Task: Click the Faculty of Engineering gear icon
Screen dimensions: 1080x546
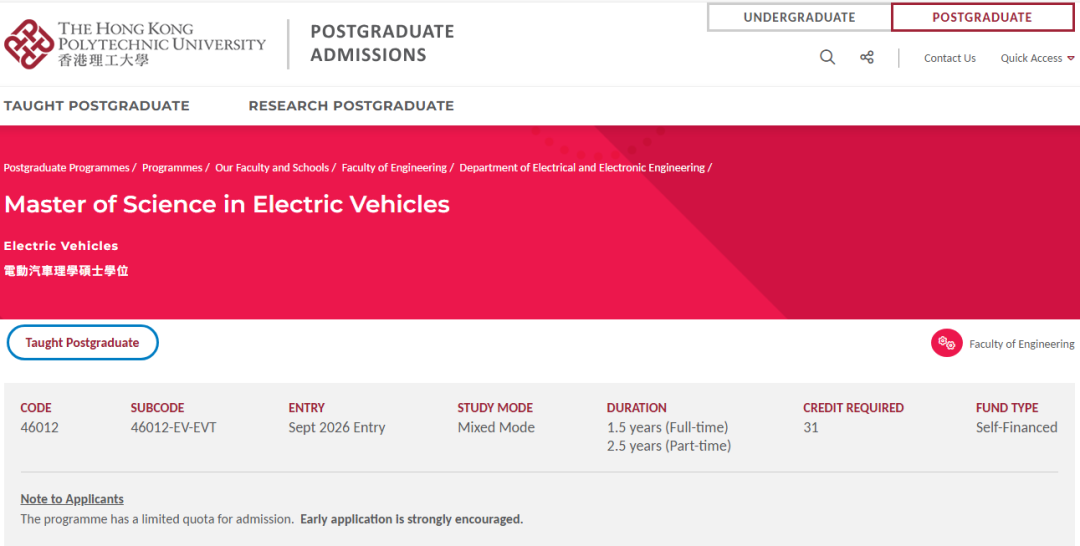Action: 946,343
